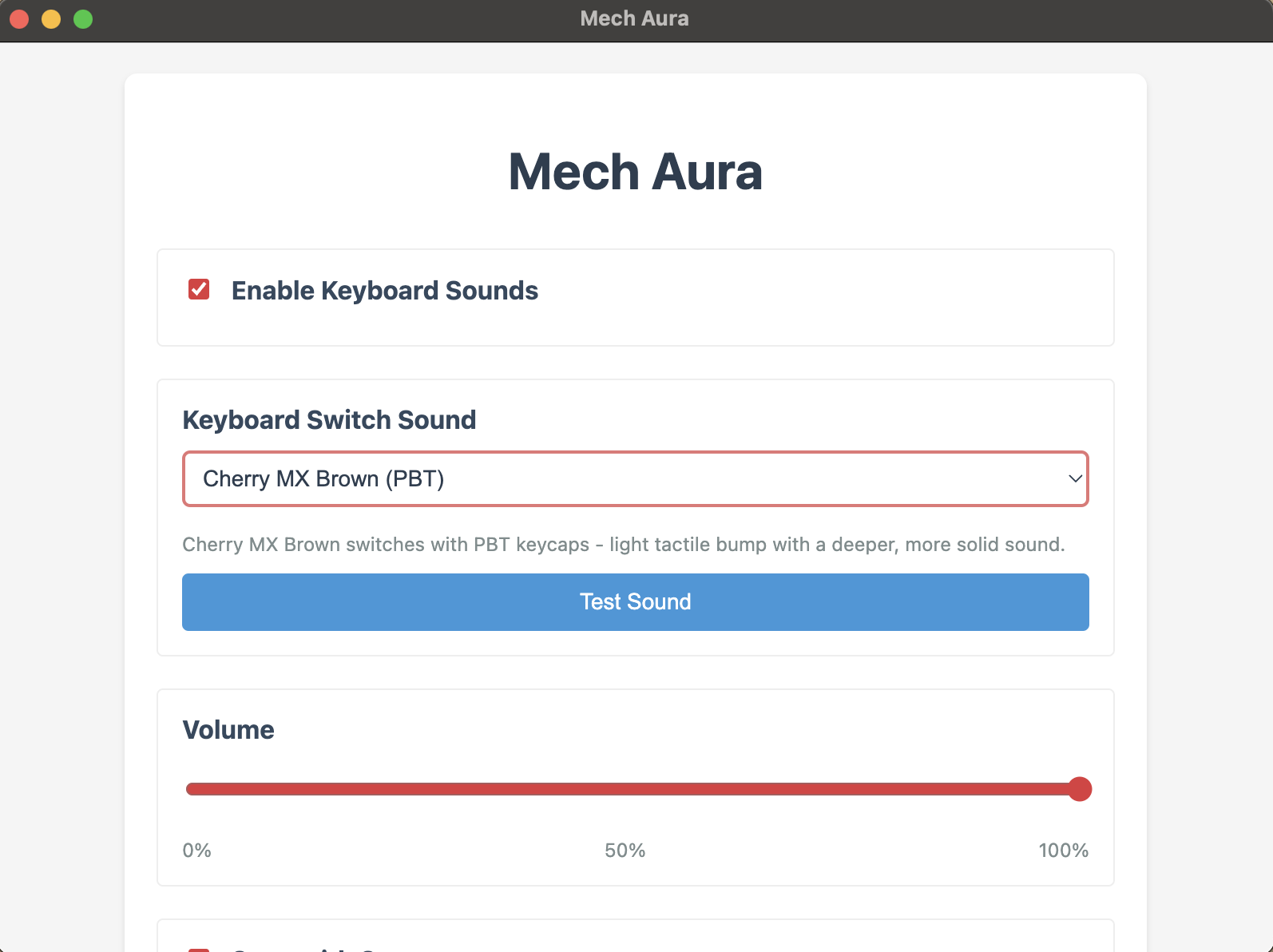Image resolution: width=1273 pixels, height=952 pixels.
Task: Click the volume slider track above the 50% label
Action: point(625,789)
